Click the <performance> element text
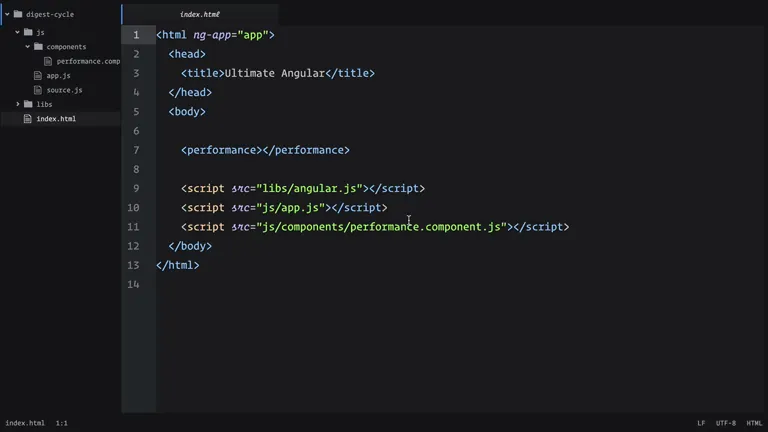Screen dimensions: 768x432 [265, 150]
